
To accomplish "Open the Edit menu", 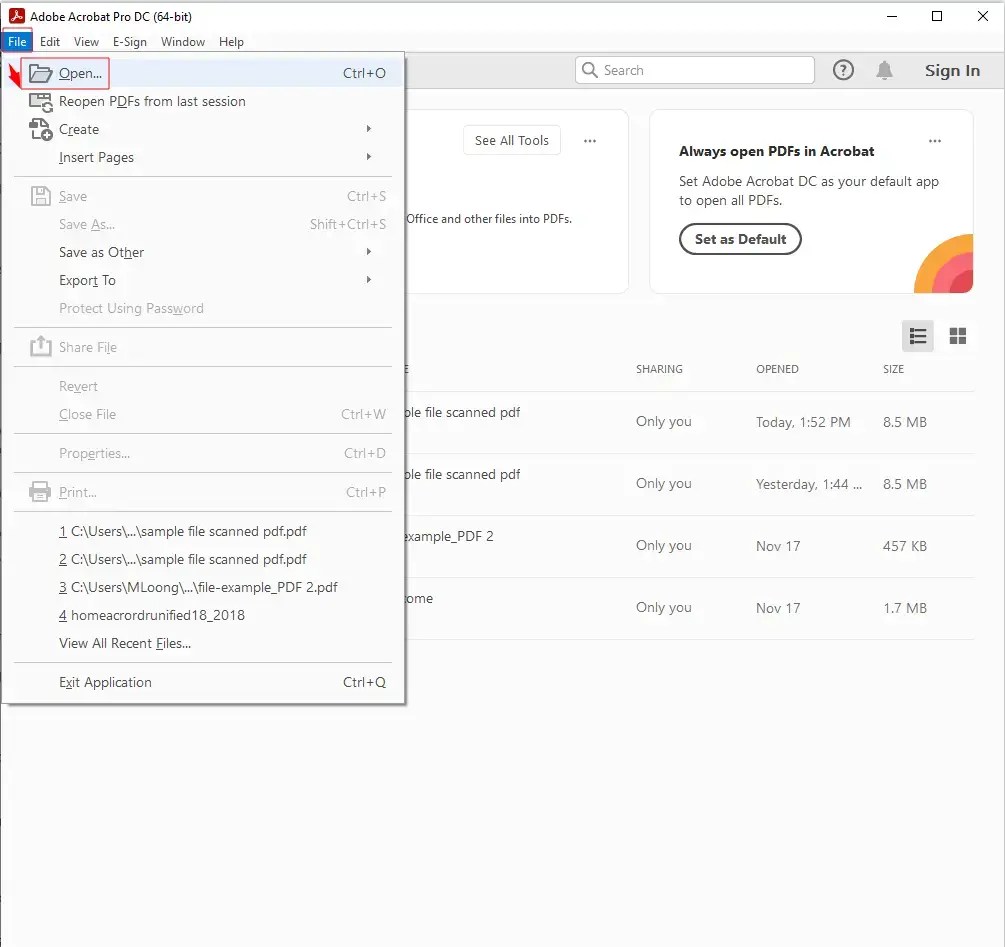I will (50, 41).
